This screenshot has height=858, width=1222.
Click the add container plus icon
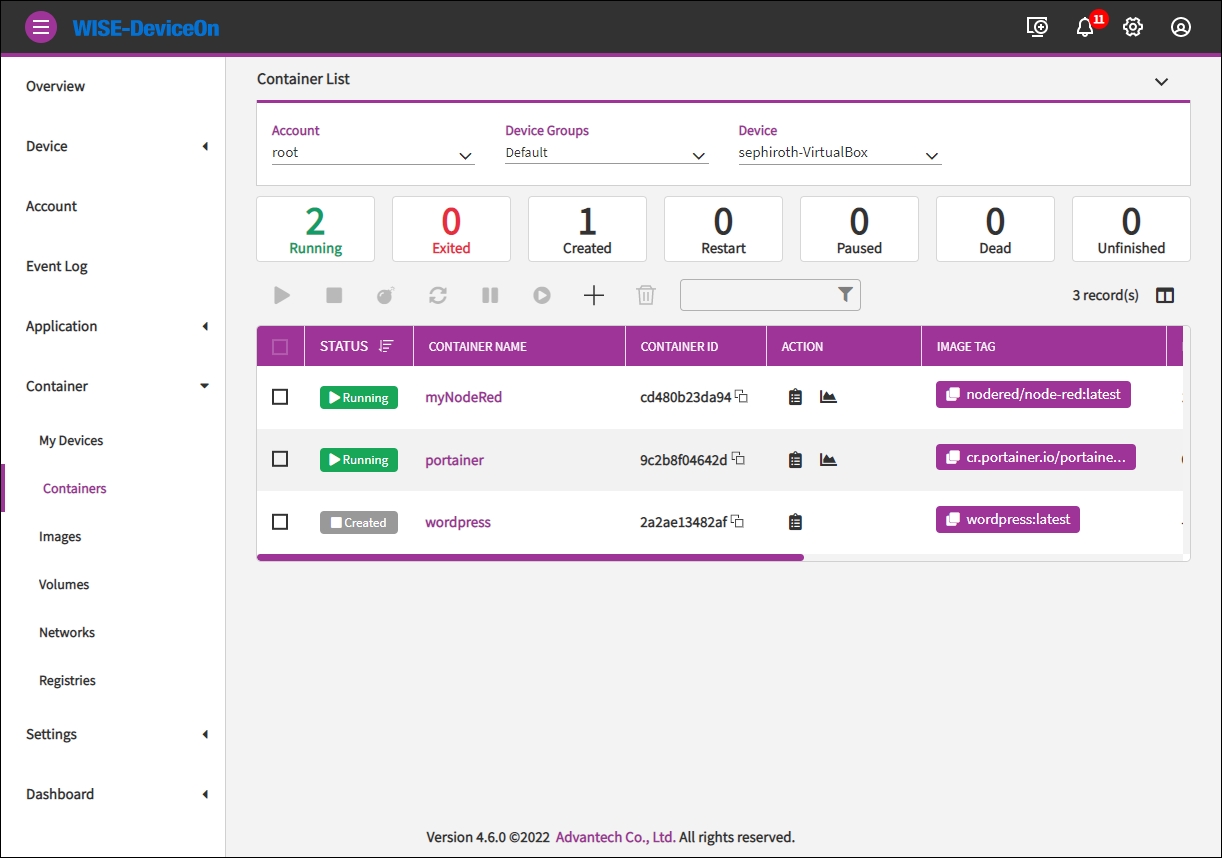coord(594,295)
